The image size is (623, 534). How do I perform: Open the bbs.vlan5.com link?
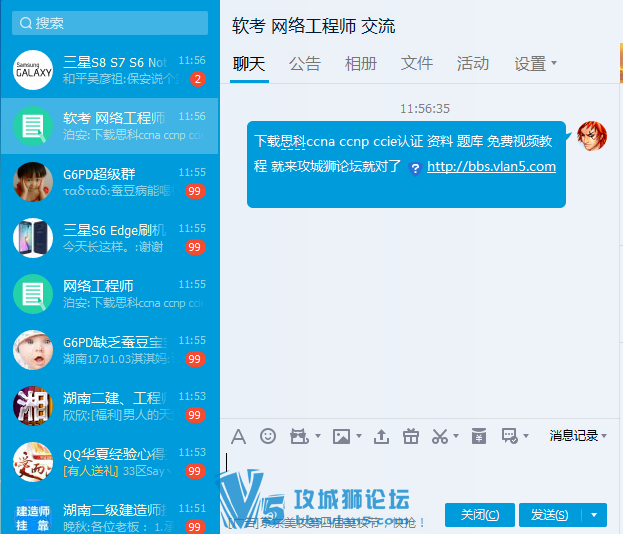(x=491, y=167)
